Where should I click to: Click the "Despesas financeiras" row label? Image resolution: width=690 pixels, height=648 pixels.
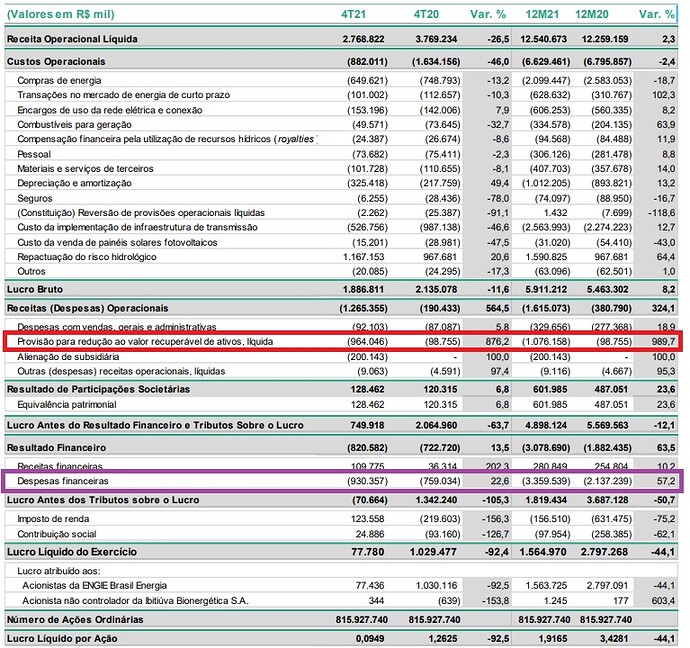pos(63,481)
